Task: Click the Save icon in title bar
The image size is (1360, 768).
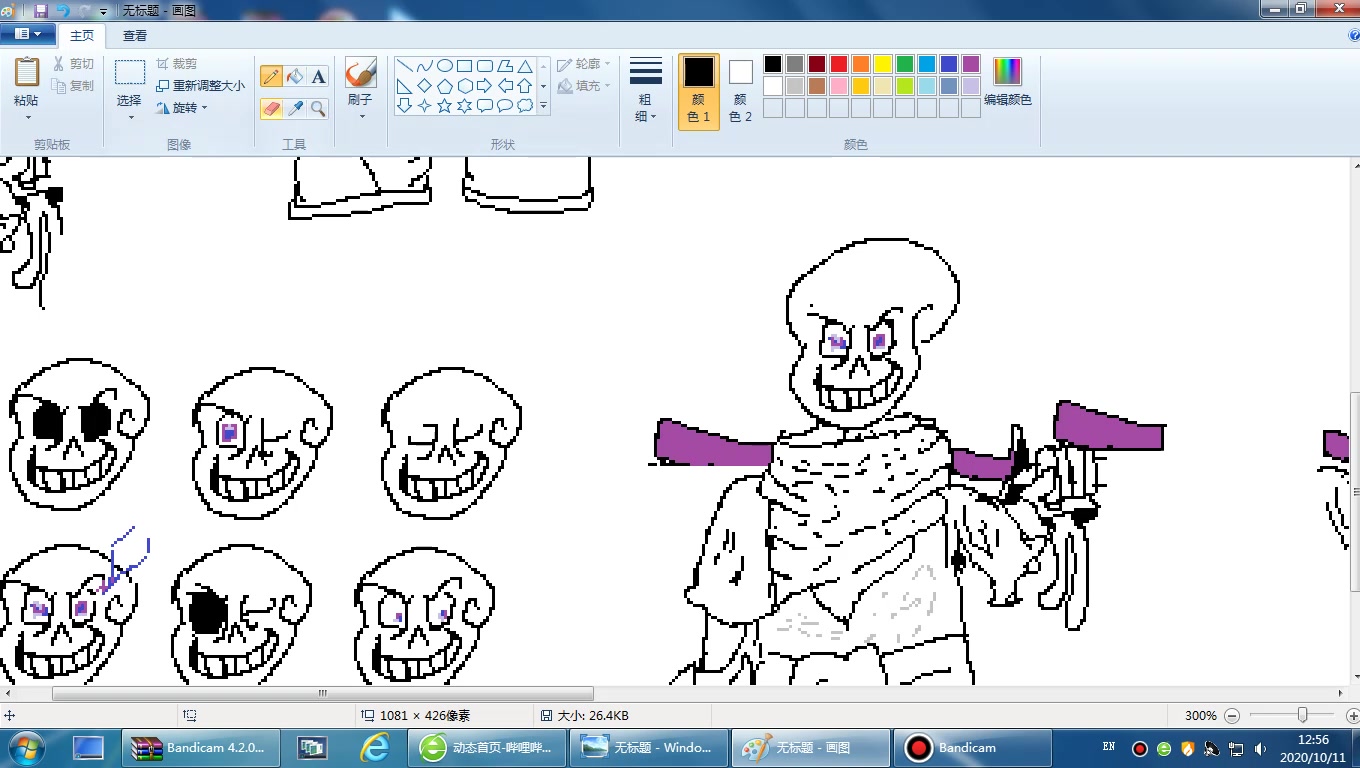Action: pyautogui.click(x=41, y=10)
